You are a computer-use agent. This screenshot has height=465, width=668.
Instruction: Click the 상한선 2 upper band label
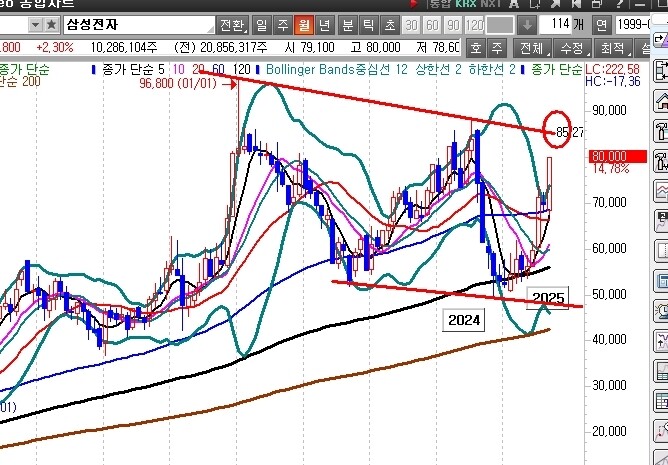tap(438, 69)
